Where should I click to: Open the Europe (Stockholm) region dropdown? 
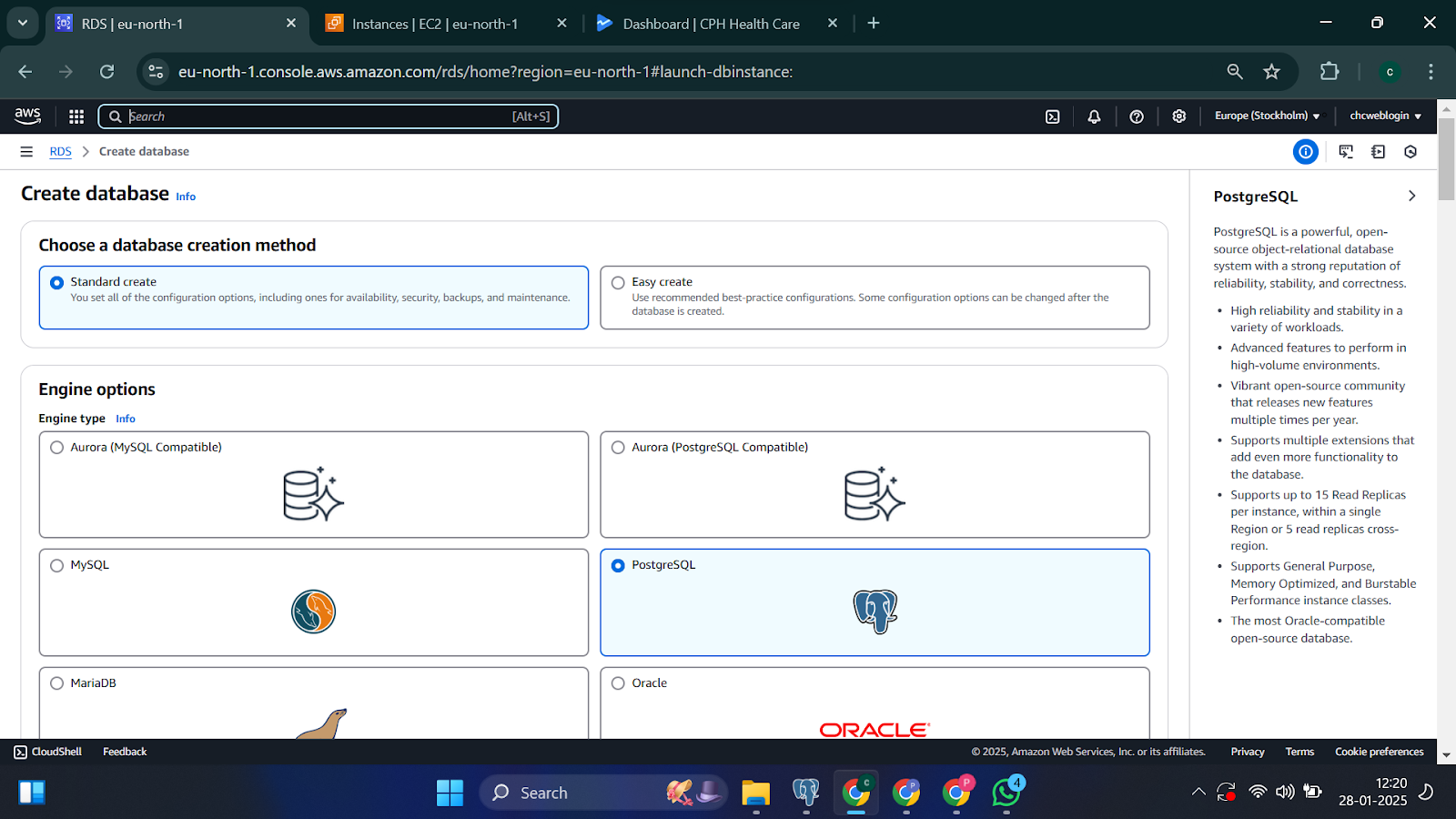pos(1267,116)
